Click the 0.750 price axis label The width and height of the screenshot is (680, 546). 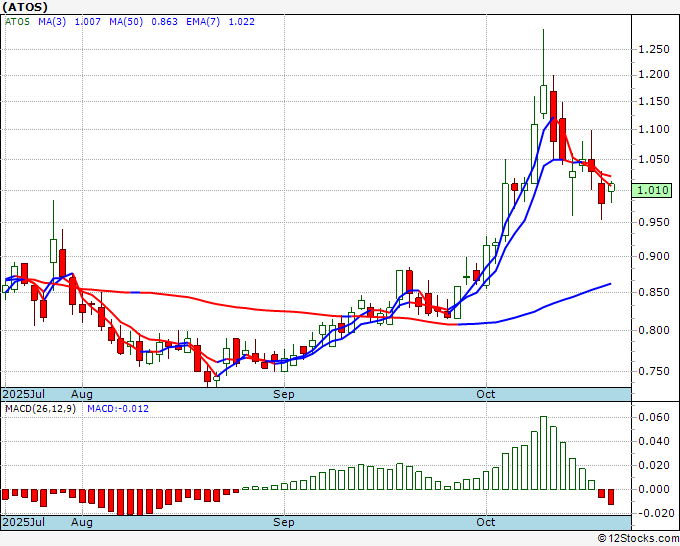click(652, 371)
